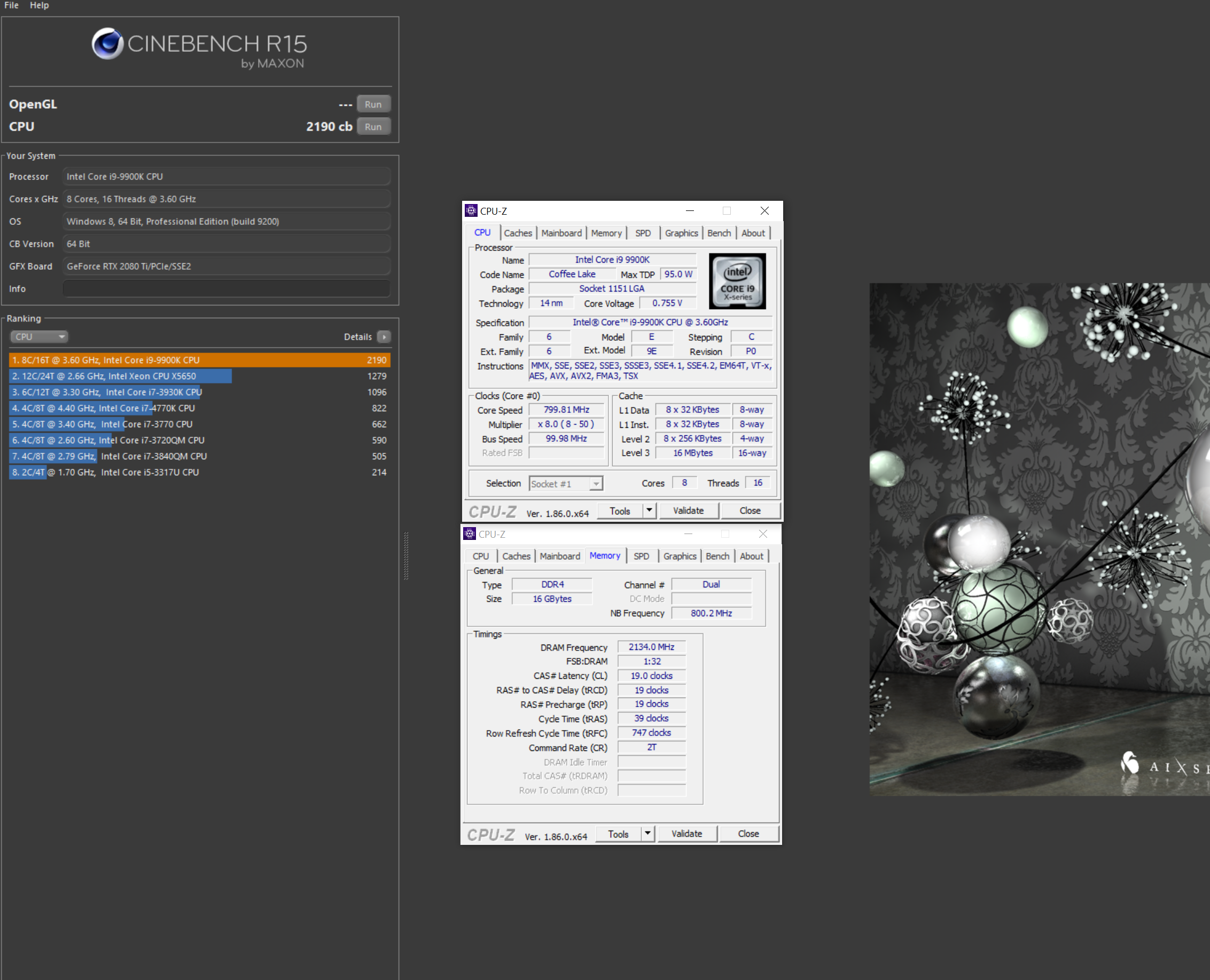Viewport: 1210px width, 980px height.
Task: Switch to Memory tab in upper CPU-Z window
Action: point(606,233)
